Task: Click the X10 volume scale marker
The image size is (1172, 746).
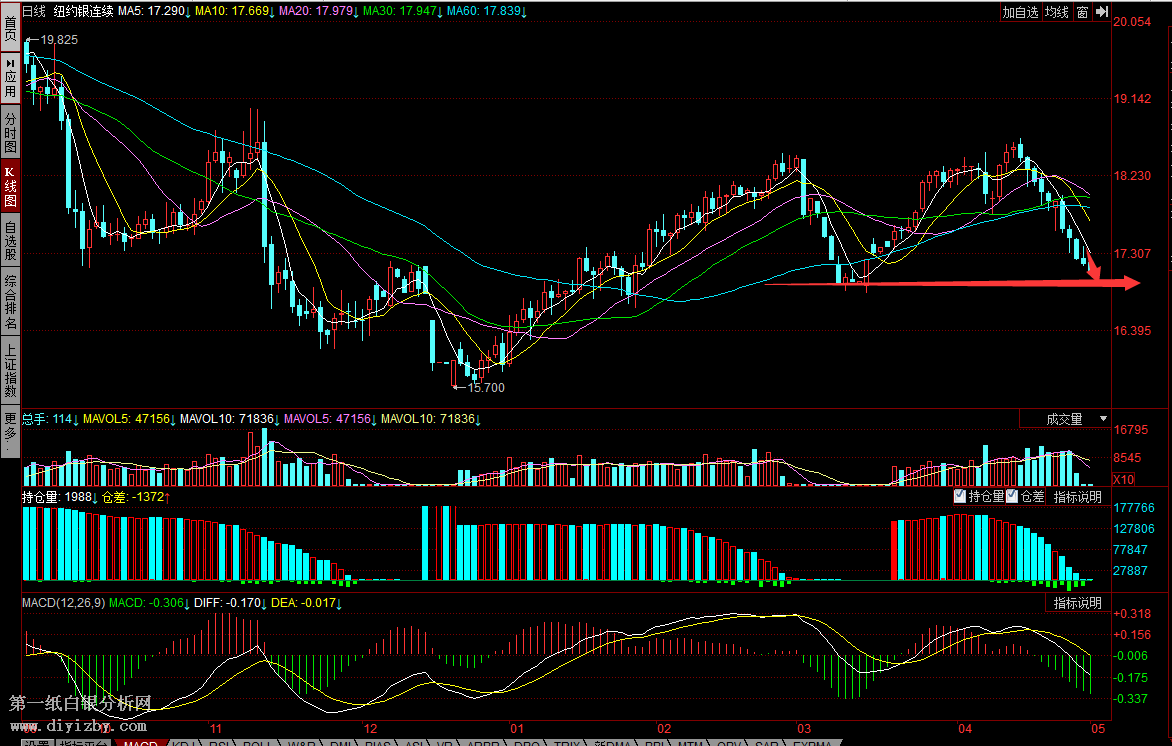Action: point(1122,478)
